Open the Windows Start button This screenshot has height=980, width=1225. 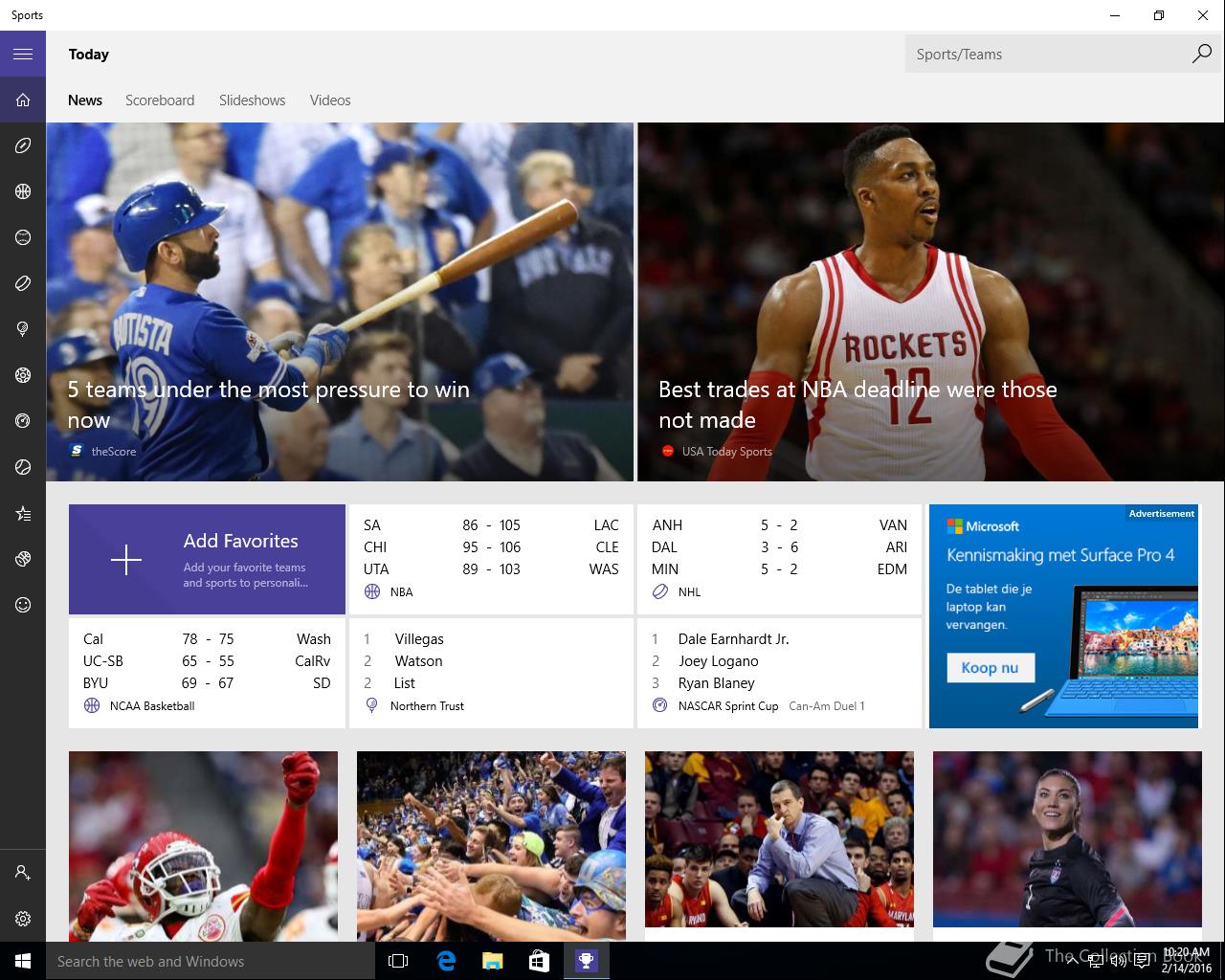(23, 961)
